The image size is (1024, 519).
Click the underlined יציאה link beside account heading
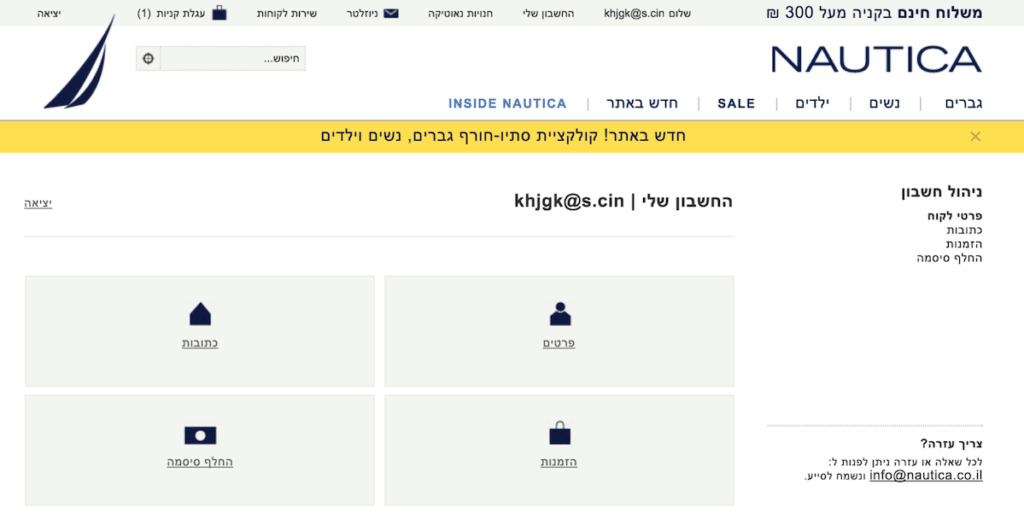click(x=38, y=203)
